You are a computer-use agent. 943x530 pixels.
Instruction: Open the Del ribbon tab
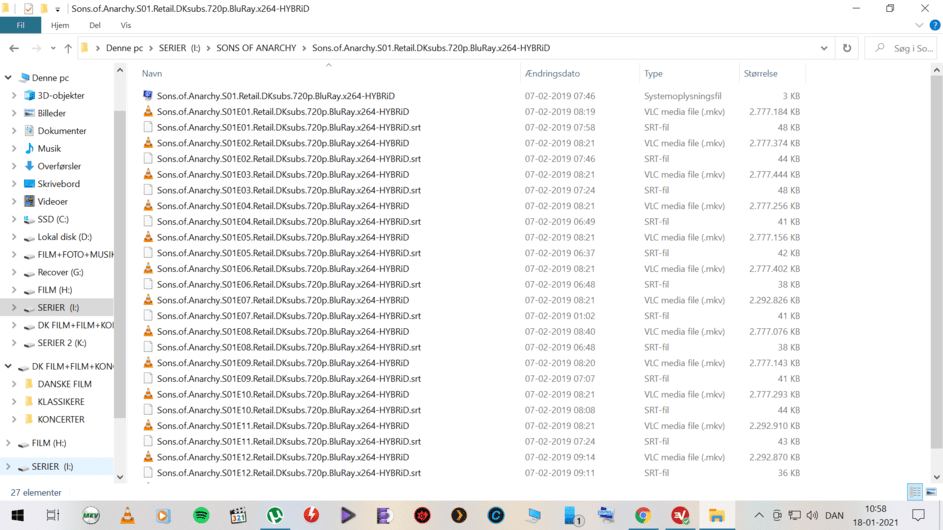[x=95, y=25]
